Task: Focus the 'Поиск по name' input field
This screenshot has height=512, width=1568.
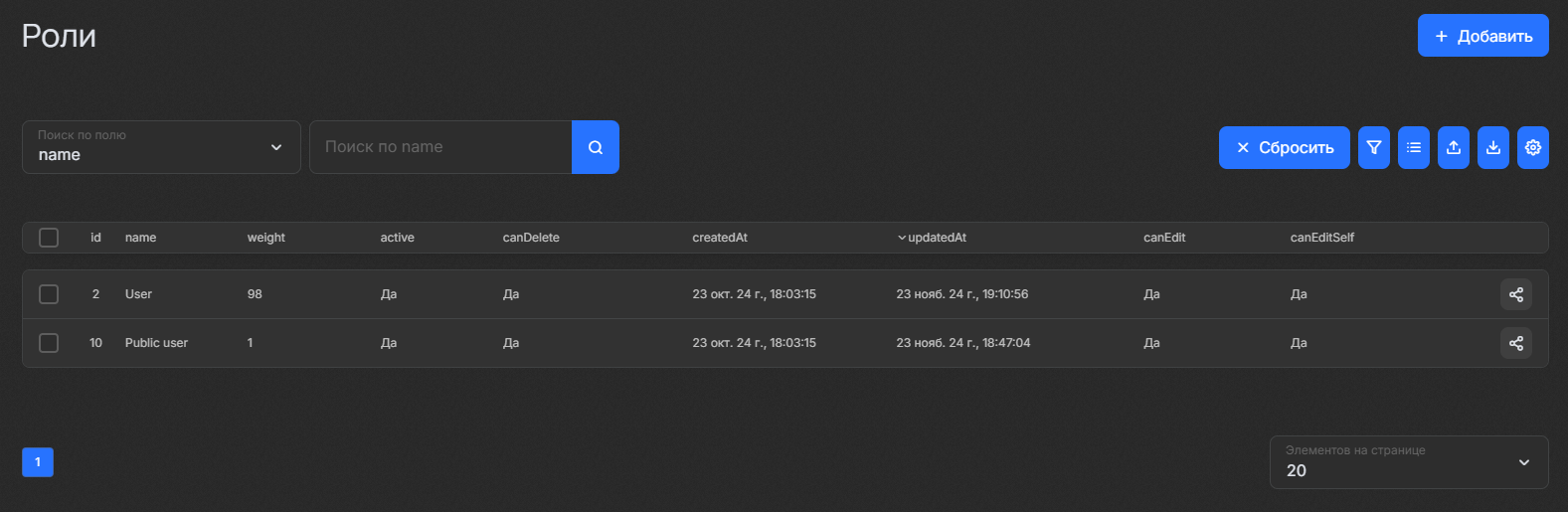Action: point(440,147)
